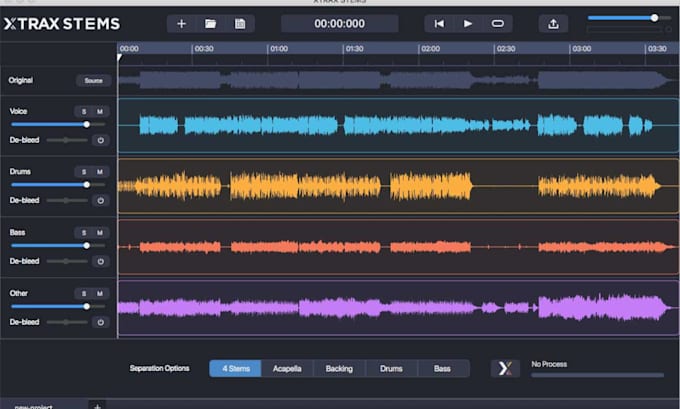680x409 pixels.
Task: Click the master volume slider handle
Action: pos(654,18)
